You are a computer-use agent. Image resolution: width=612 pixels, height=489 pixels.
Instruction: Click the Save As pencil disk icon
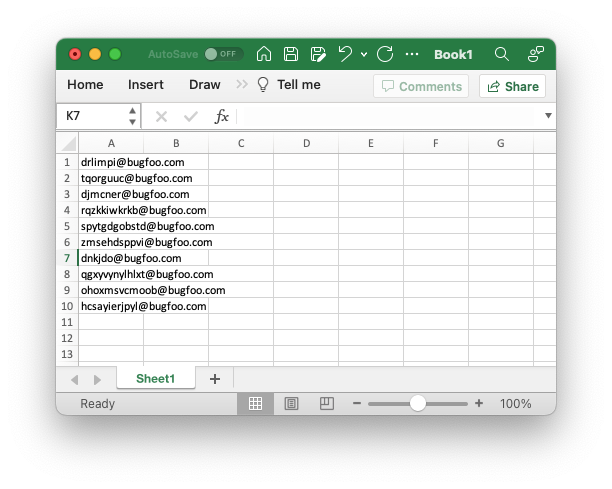coord(318,54)
